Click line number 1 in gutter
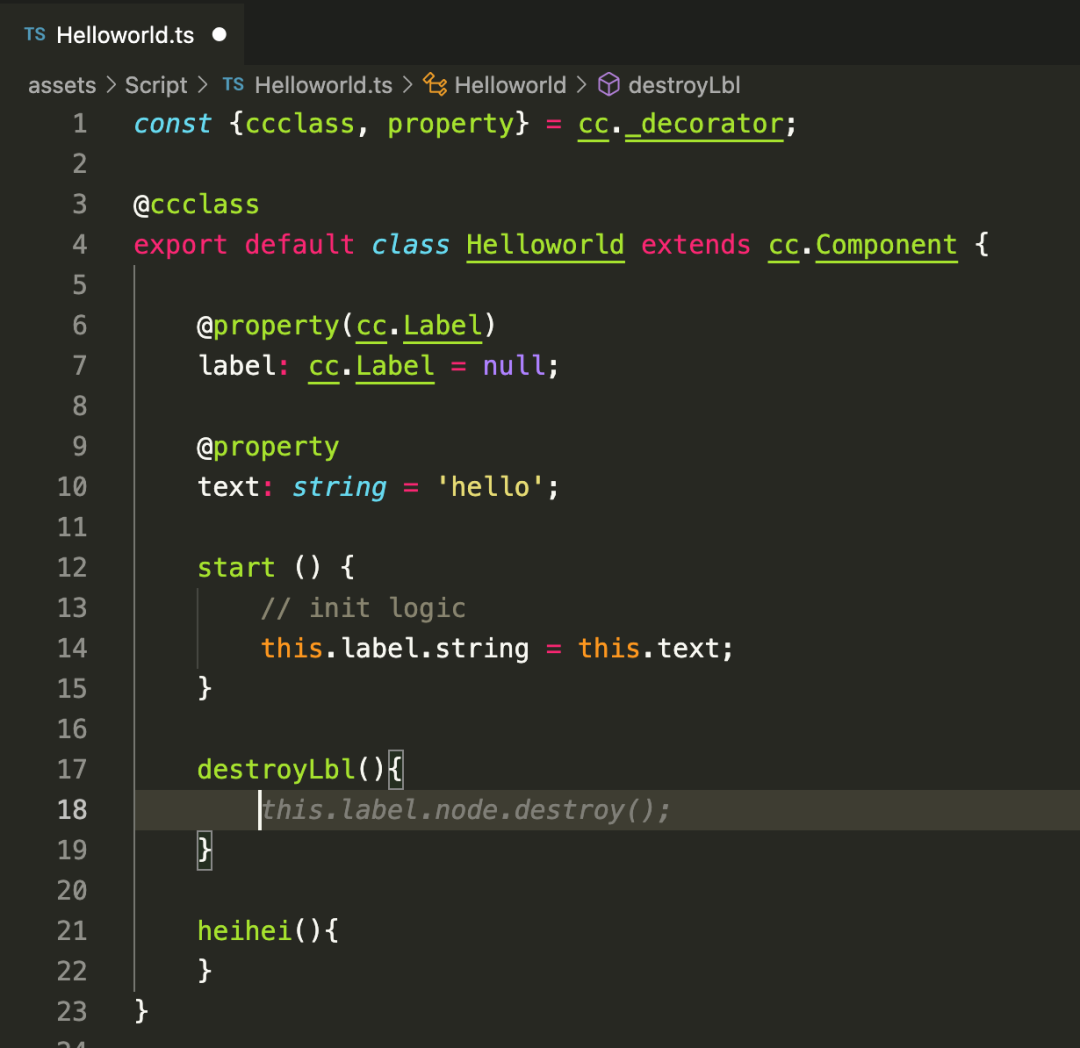 click(80, 124)
